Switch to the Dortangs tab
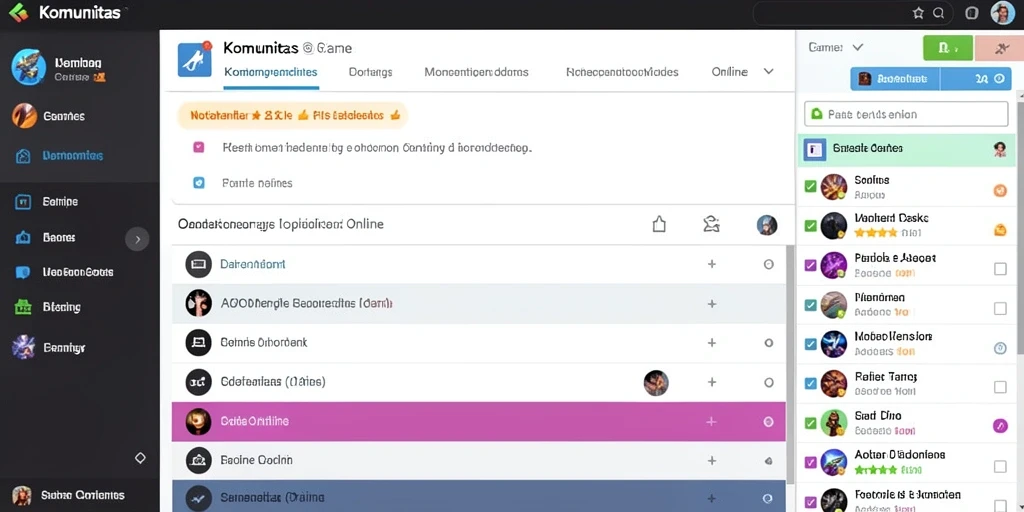Screen dimensions: 1024x512 click(370, 72)
